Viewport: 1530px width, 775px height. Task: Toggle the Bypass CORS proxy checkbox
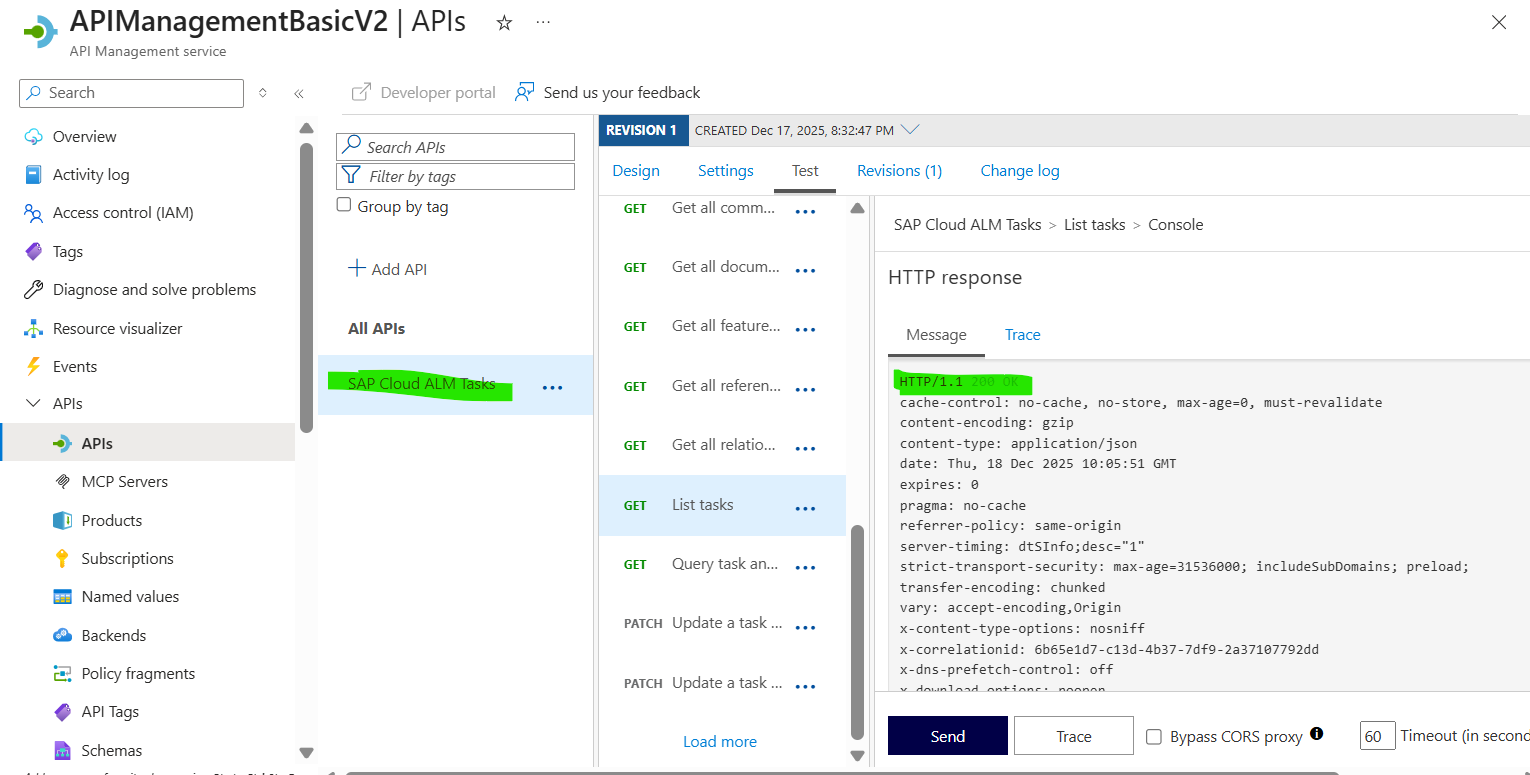tap(1154, 737)
